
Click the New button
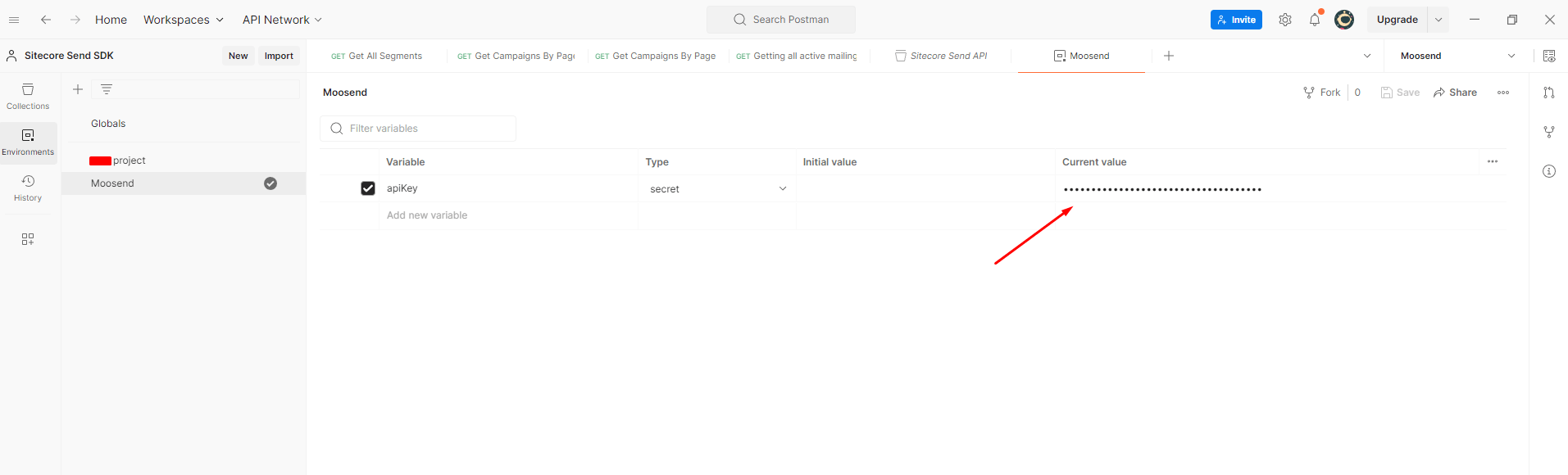click(x=239, y=56)
